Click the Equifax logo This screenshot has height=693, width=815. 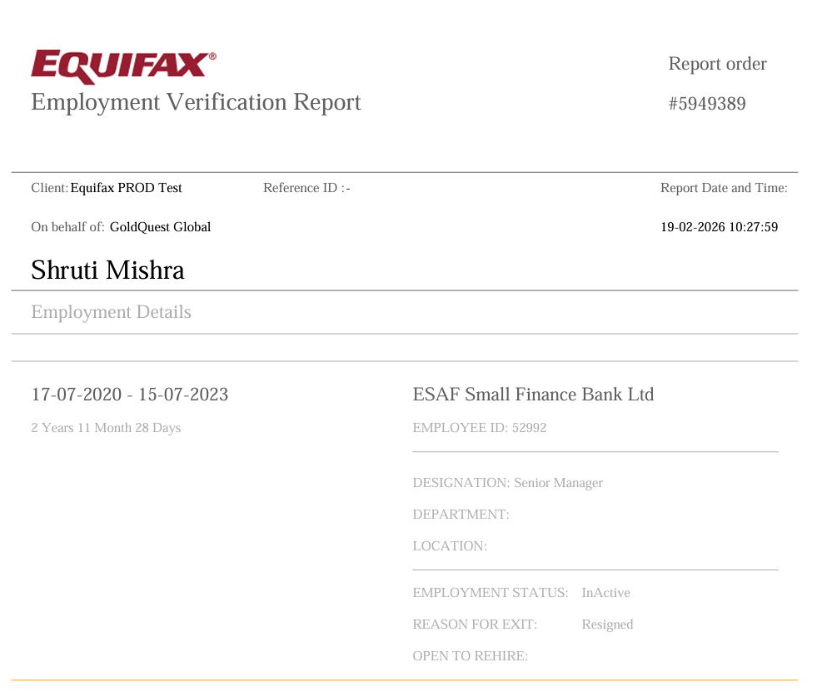tap(123, 67)
